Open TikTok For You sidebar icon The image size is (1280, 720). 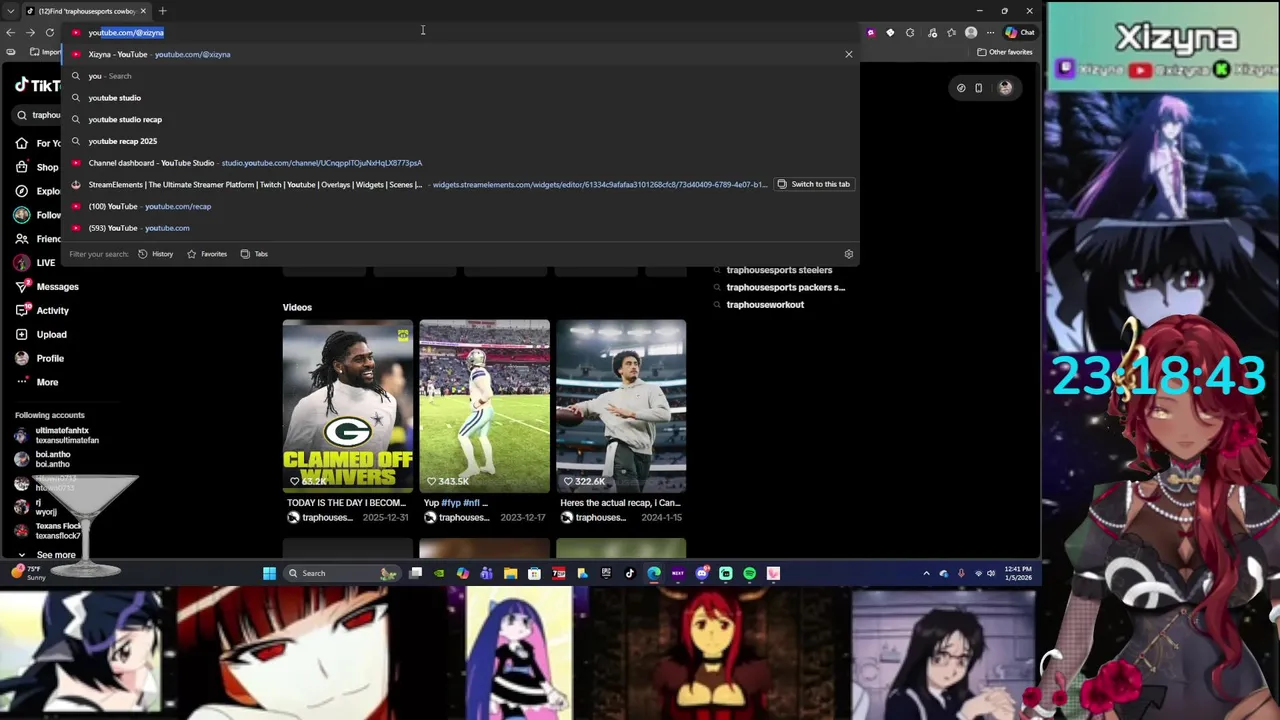click(21, 143)
